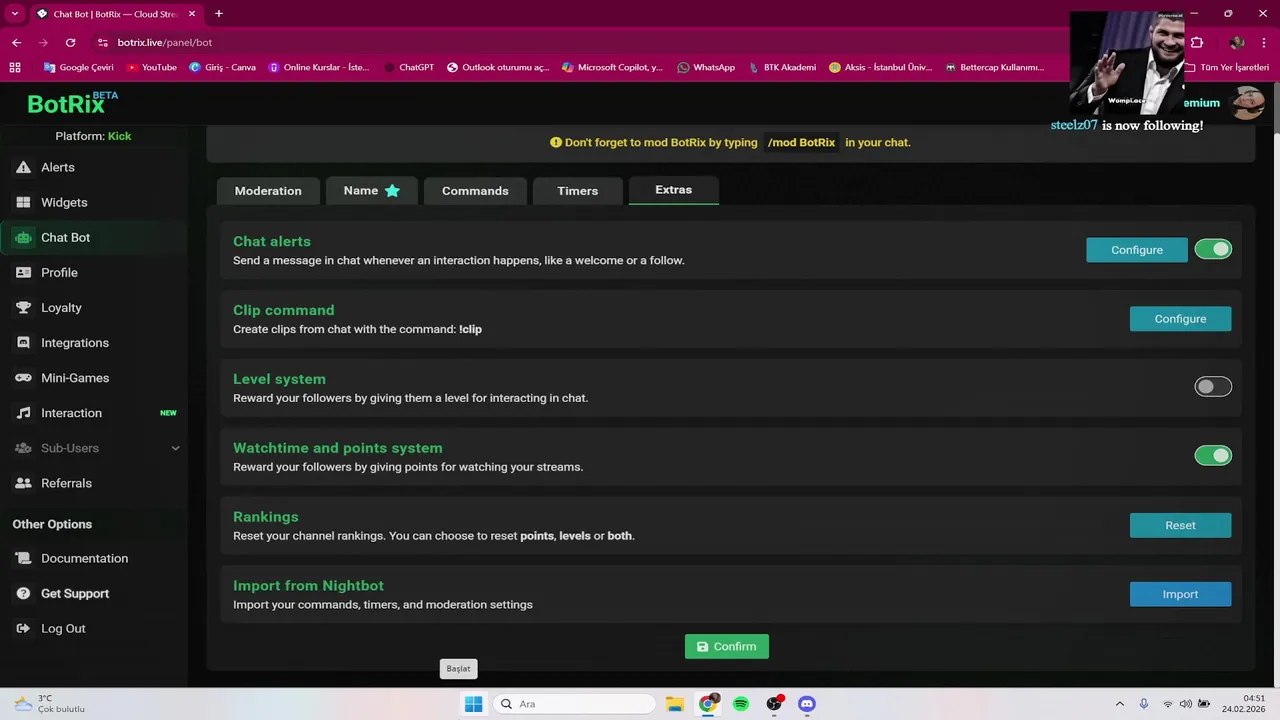Click the /mod BotRix command text
This screenshot has width=1280, height=720.
pyautogui.click(x=801, y=142)
